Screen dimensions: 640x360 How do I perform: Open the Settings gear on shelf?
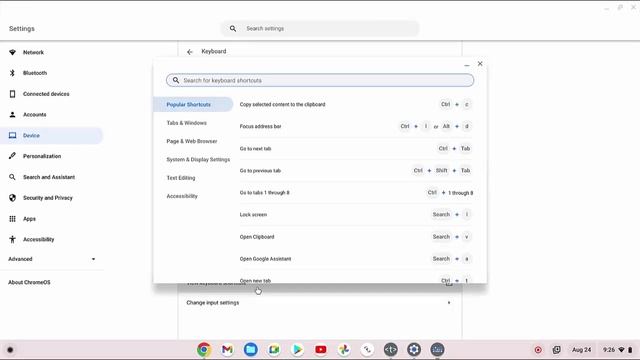tap(414, 350)
